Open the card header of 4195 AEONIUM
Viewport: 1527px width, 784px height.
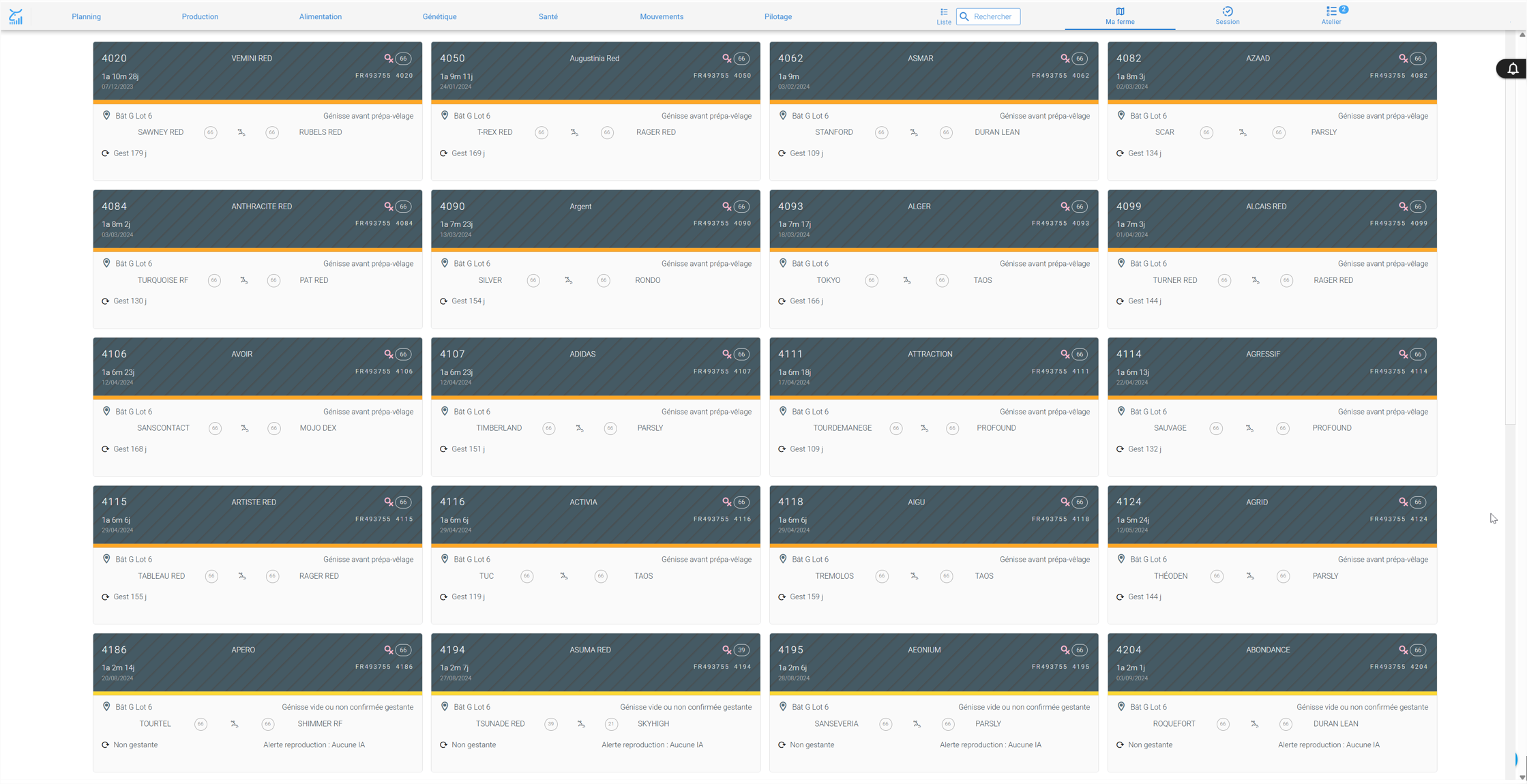point(934,663)
